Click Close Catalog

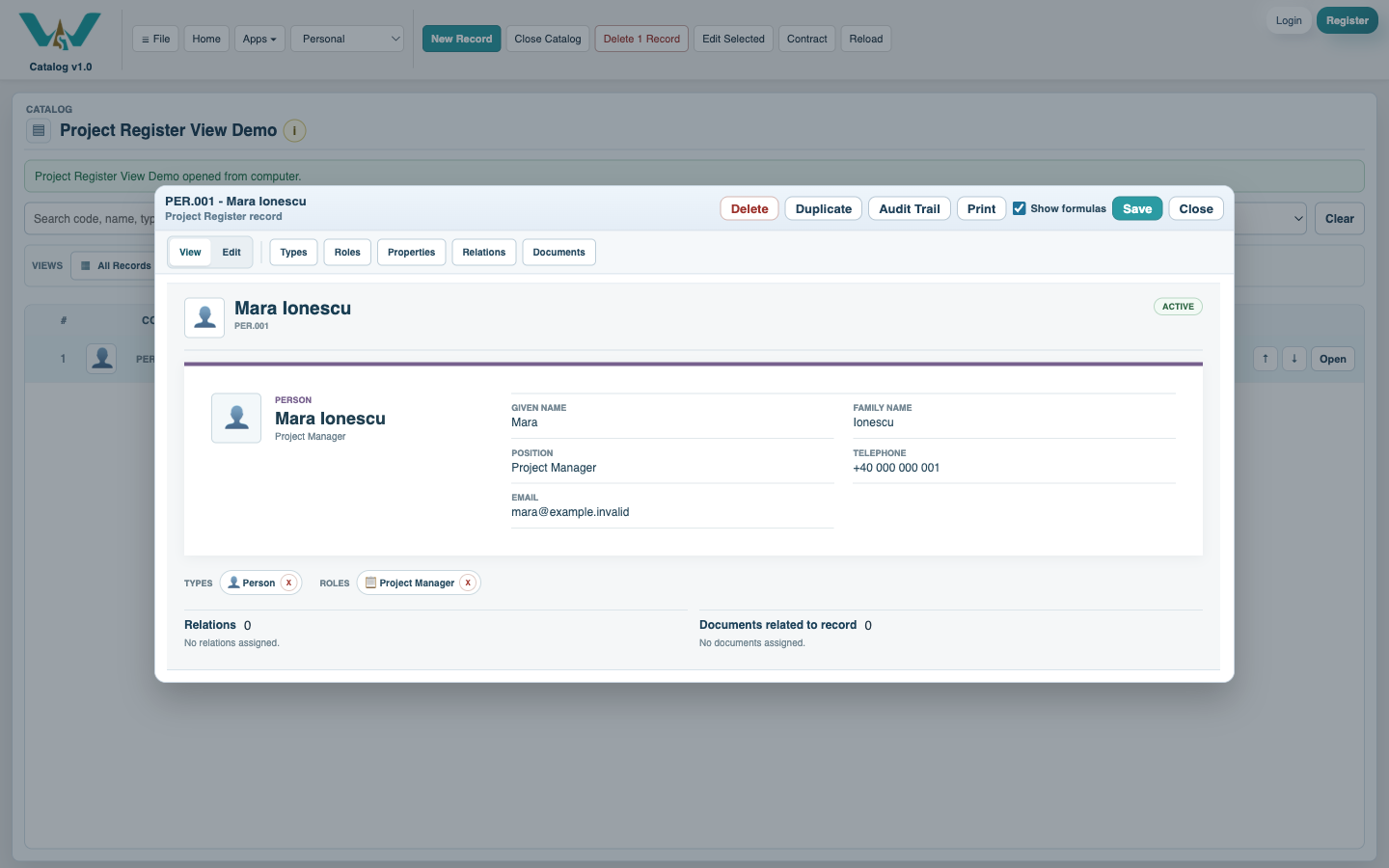pyautogui.click(x=548, y=39)
